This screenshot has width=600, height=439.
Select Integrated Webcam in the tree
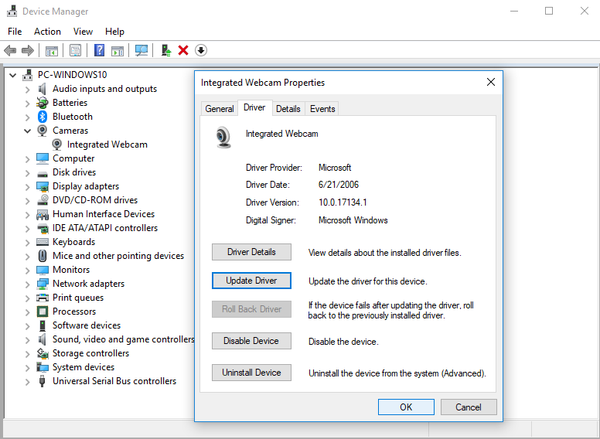pos(107,144)
